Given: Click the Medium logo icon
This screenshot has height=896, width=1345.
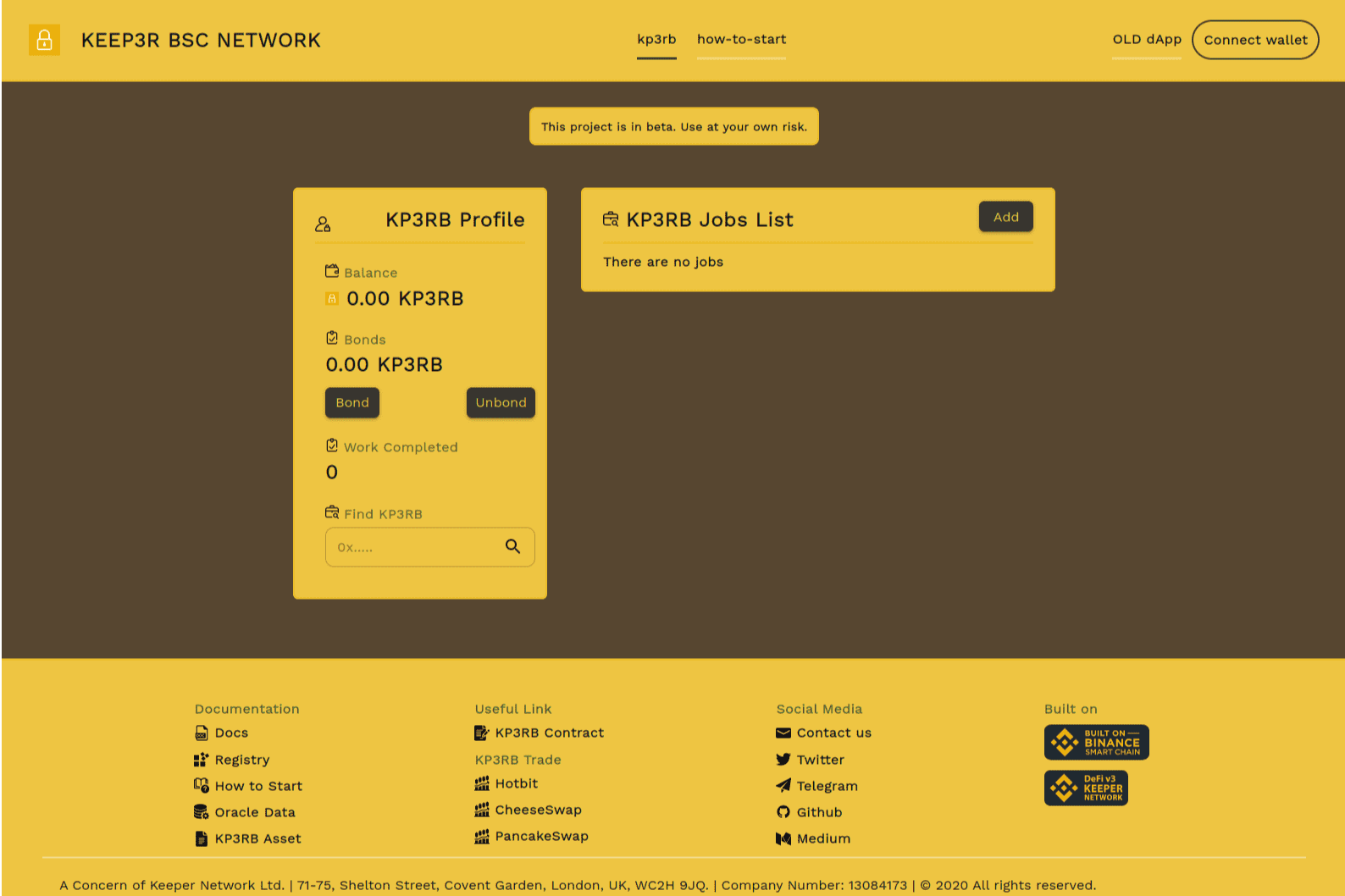Looking at the screenshot, I should (783, 838).
